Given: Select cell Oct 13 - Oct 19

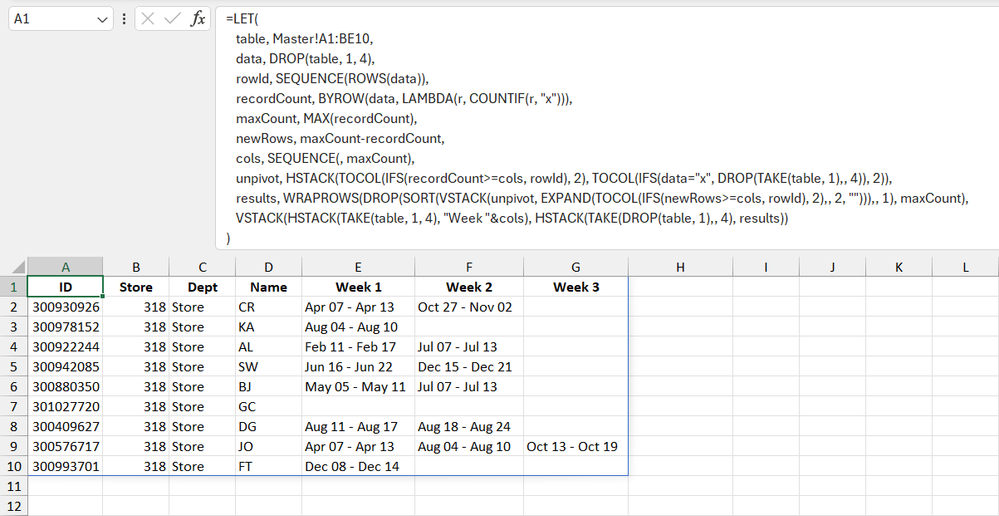Looking at the screenshot, I should pyautogui.click(x=575, y=447).
